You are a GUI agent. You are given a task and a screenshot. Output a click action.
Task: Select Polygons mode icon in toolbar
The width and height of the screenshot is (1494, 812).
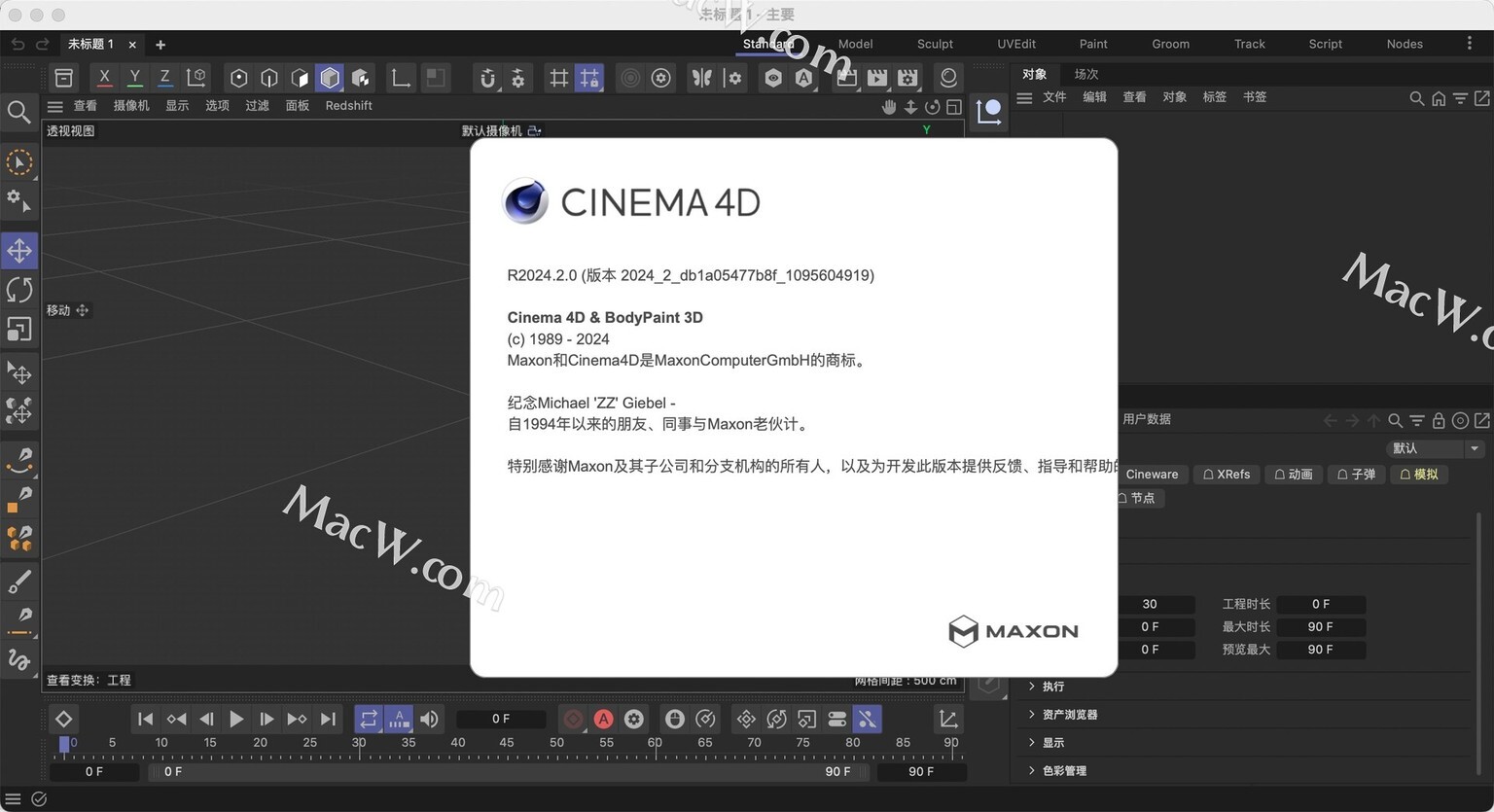coord(300,78)
